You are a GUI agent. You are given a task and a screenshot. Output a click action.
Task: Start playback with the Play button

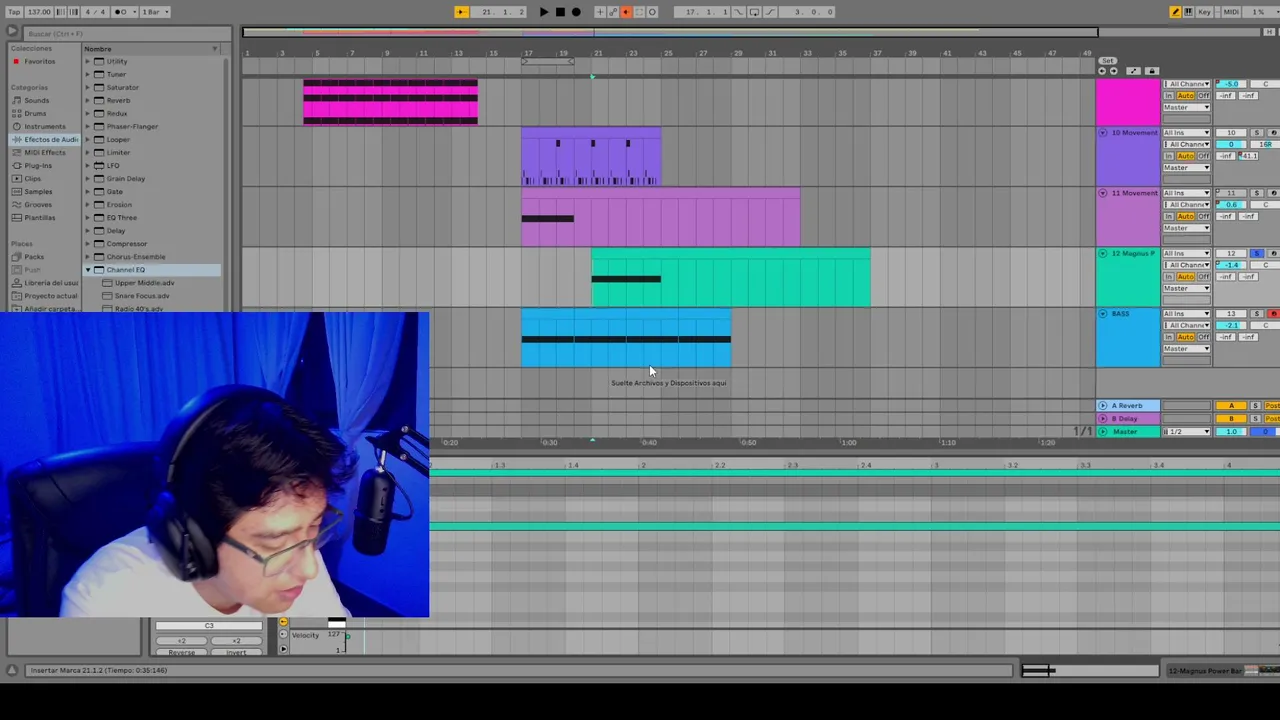tap(543, 12)
